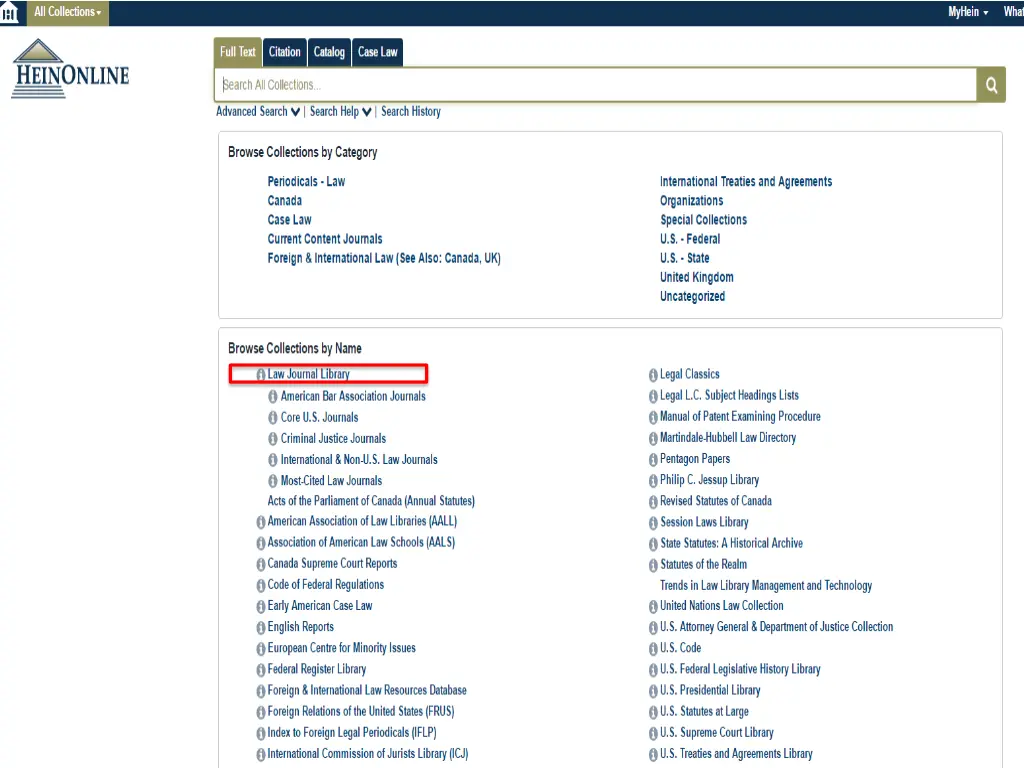This screenshot has width=1024, height=768.
Task: Click the Search All Collections field
Action: (x=595, y=85)
